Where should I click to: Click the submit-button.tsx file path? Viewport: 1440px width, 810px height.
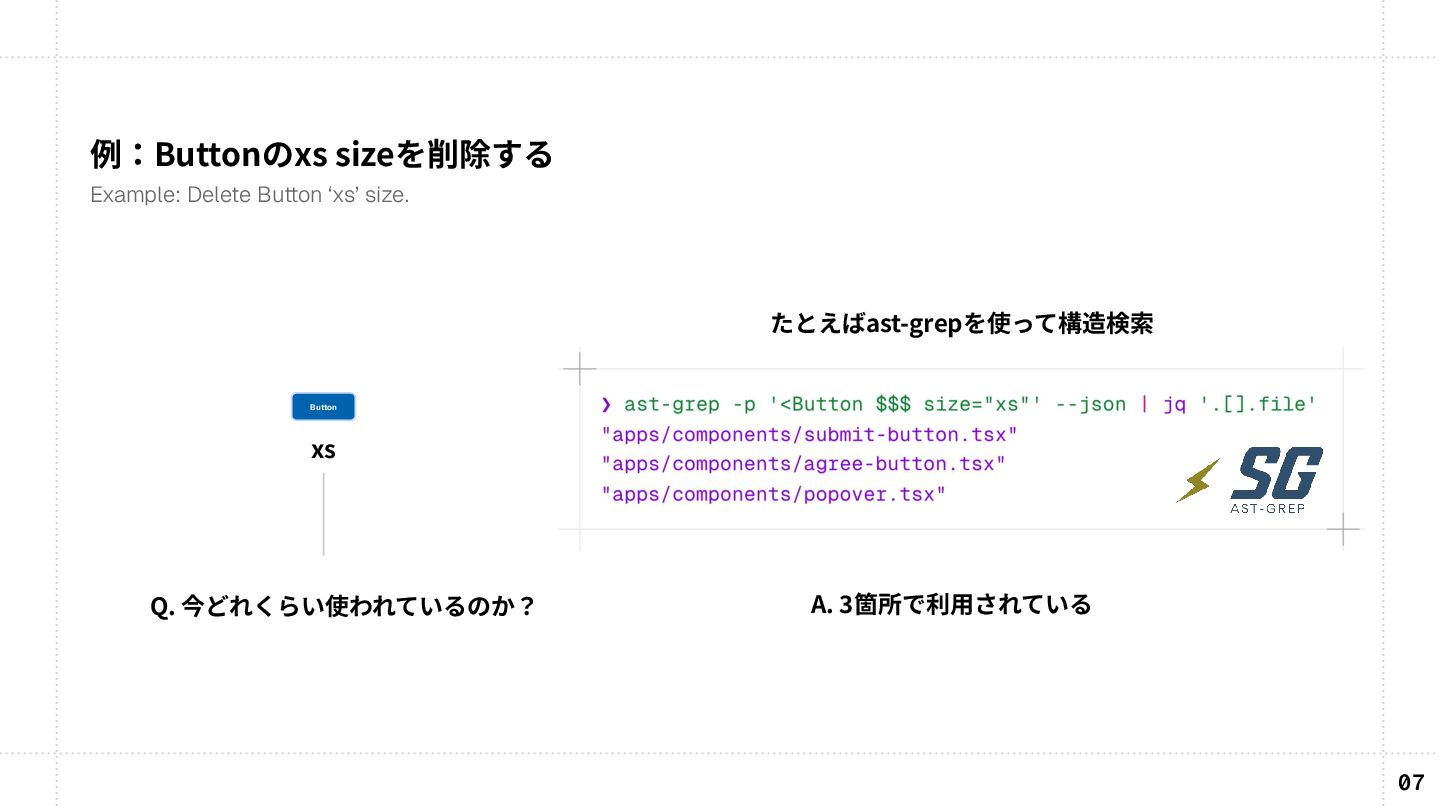(809, 435)
